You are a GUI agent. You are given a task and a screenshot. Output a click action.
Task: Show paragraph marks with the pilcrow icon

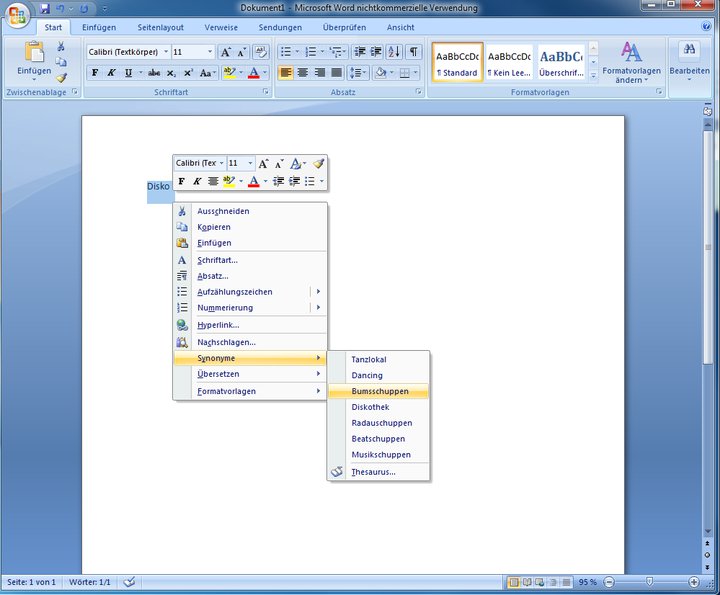click(414, 51)
